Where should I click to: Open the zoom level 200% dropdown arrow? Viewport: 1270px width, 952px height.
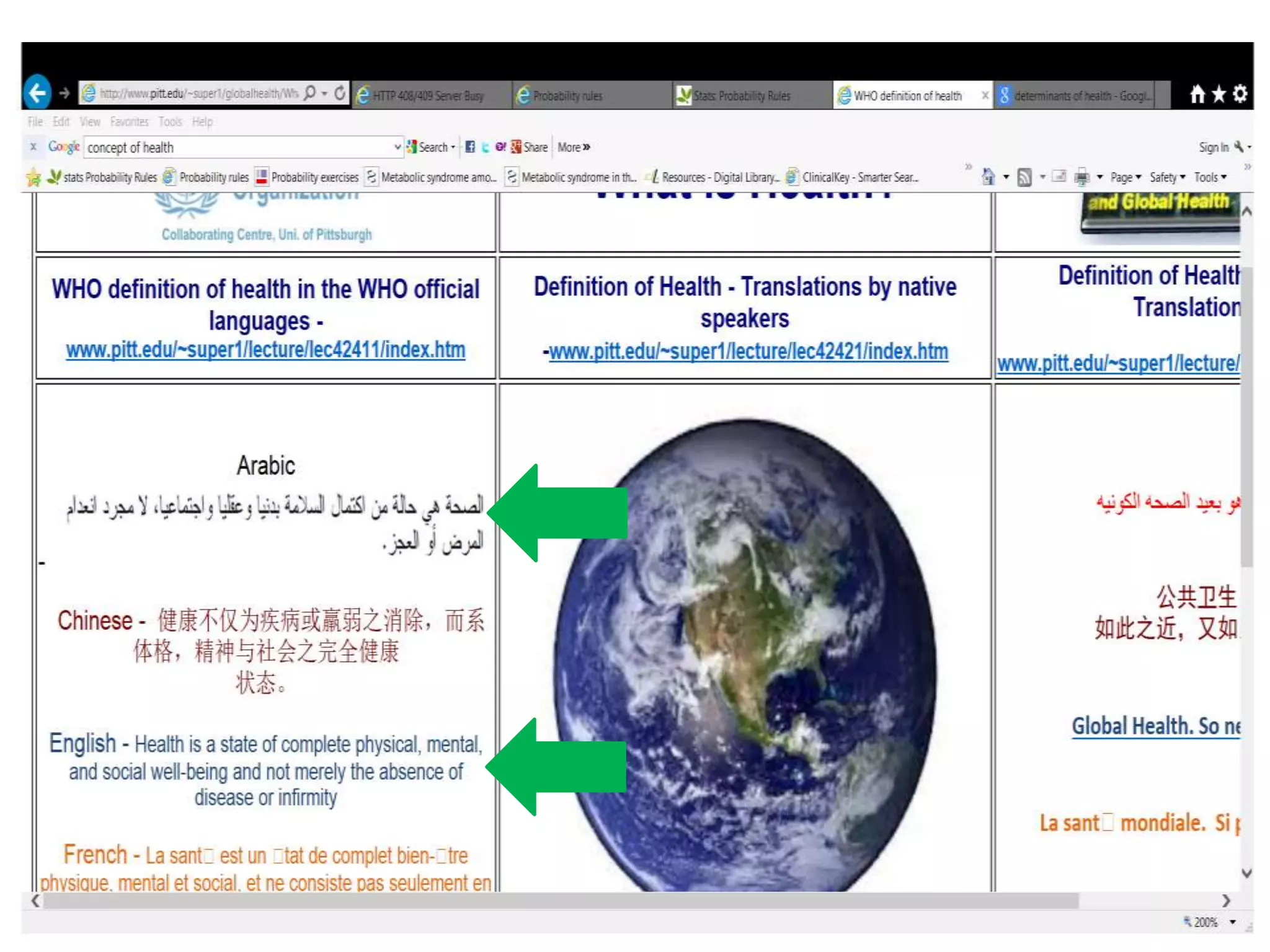point(1233,922)
